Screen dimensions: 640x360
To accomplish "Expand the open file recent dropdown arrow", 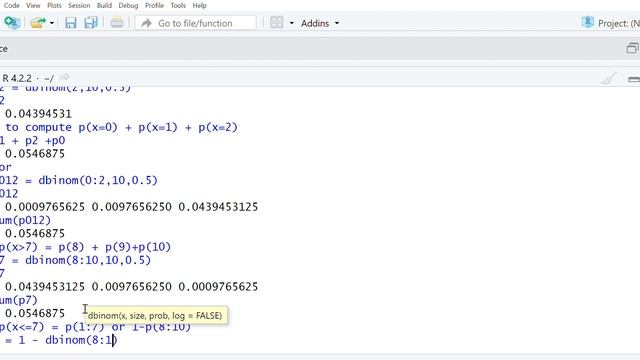I will 52,23.
